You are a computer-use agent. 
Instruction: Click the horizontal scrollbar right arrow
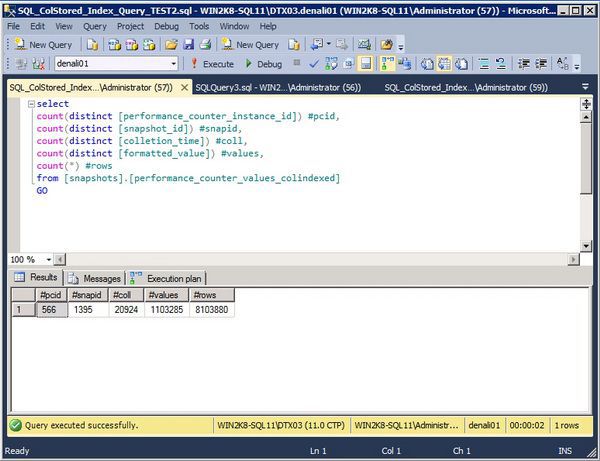[x=573, y=260]
